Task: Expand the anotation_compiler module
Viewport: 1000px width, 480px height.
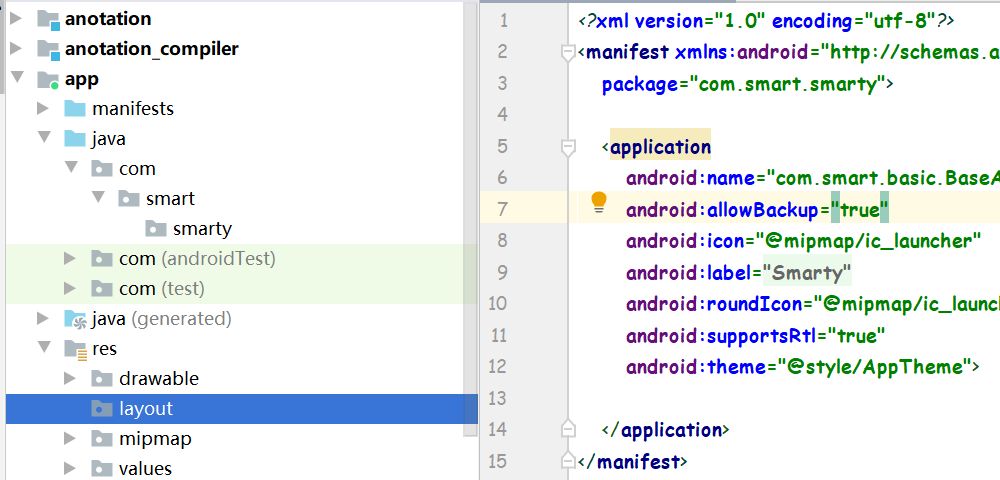Action: click(16, 48)
